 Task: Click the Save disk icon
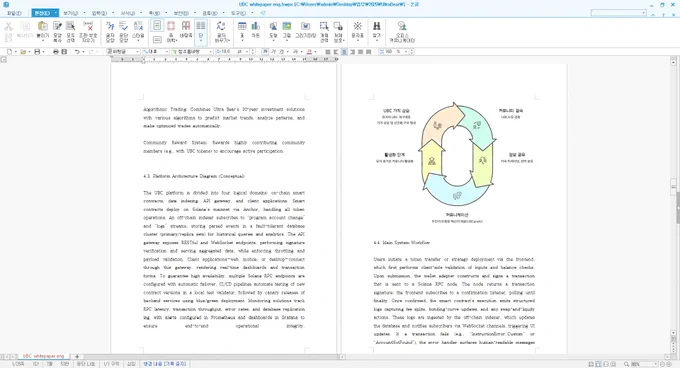[x=37, y=52]
